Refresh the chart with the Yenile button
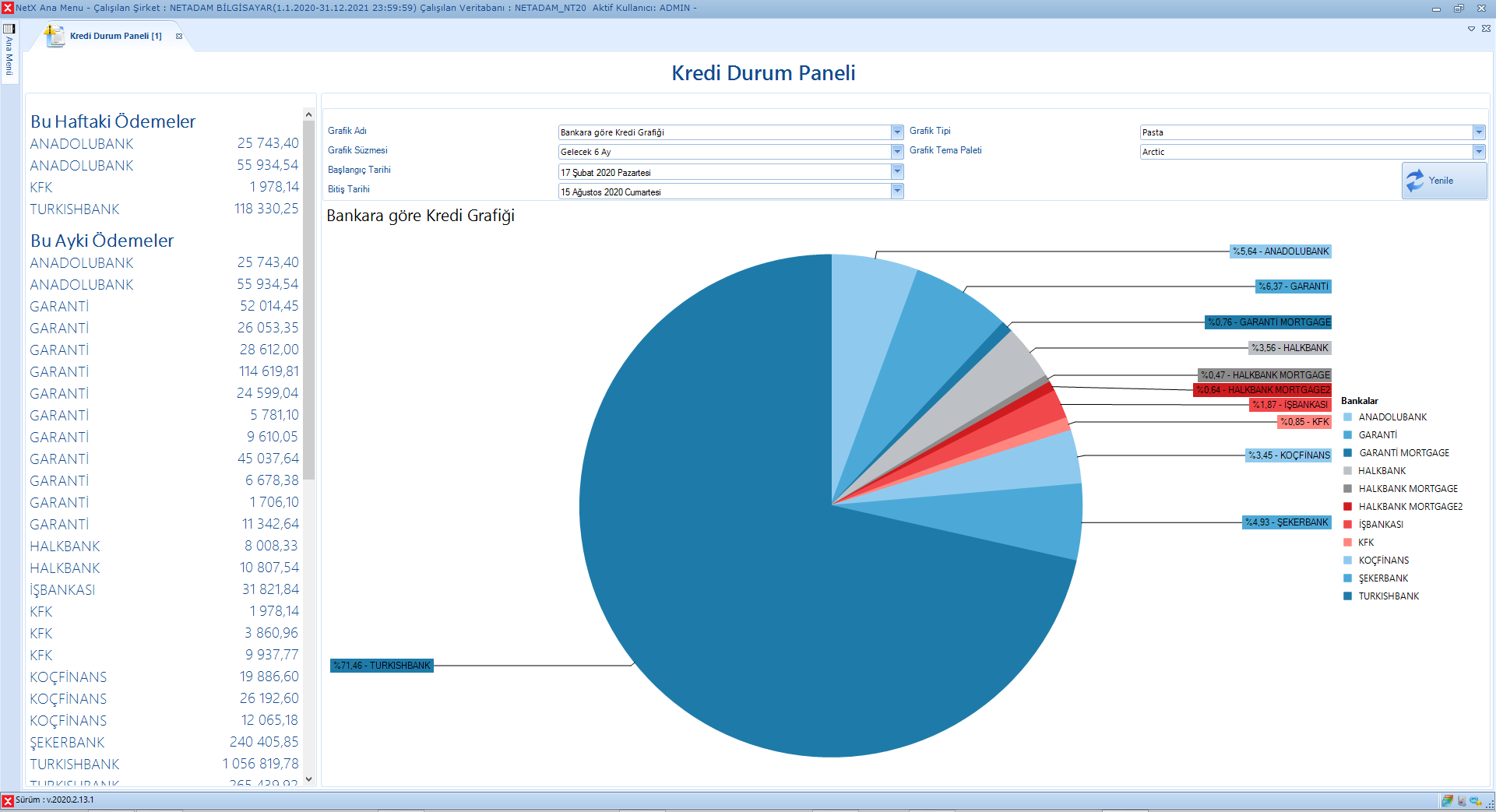This screenshot has width=1496, height=812. coord(1444,181)
